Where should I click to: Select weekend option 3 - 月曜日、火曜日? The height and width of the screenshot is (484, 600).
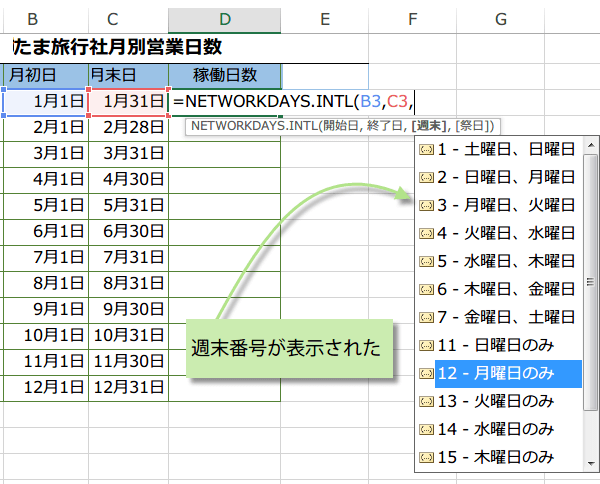click(506, 205)
